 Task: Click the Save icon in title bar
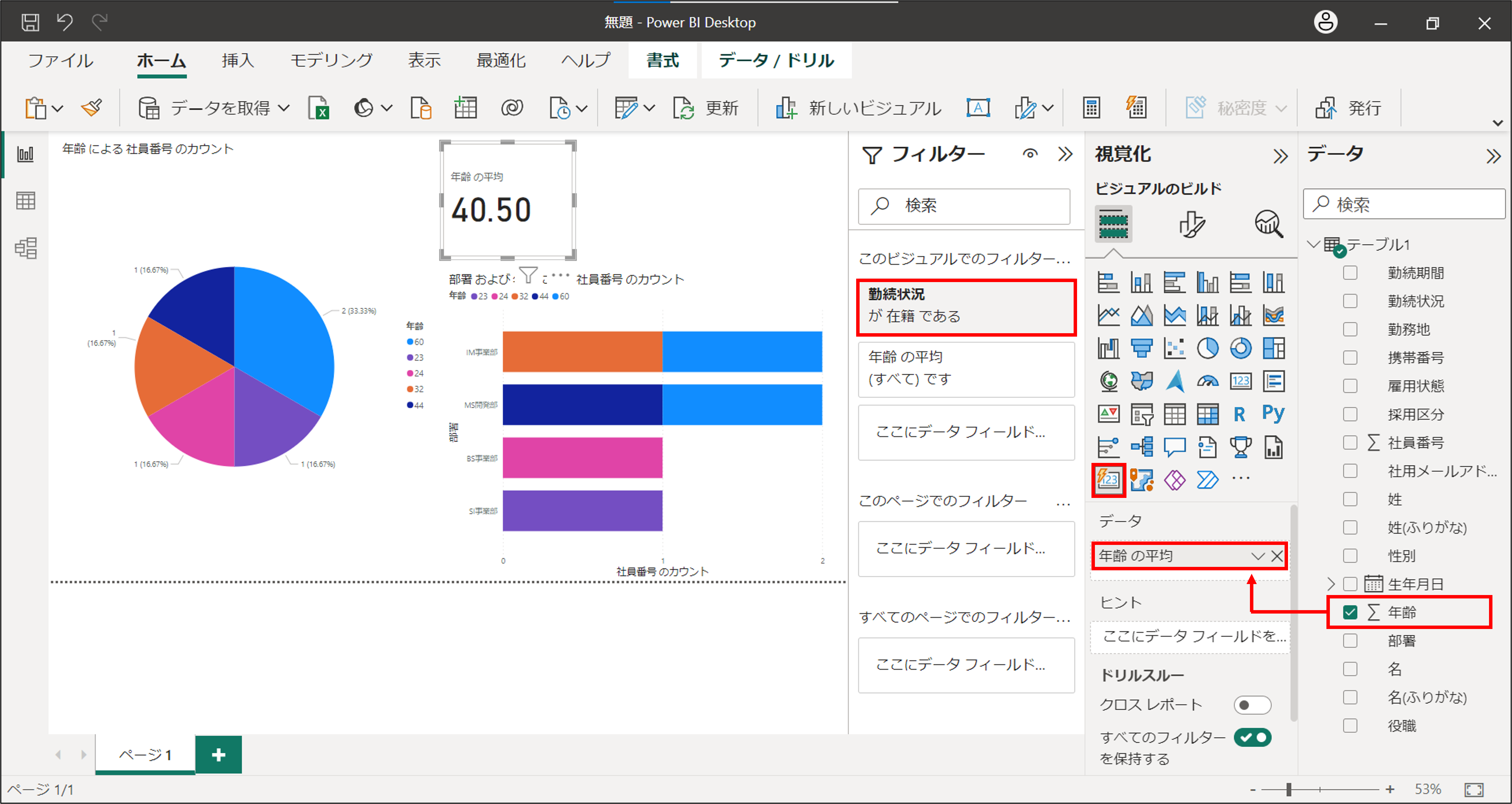(x=30, y=22)
